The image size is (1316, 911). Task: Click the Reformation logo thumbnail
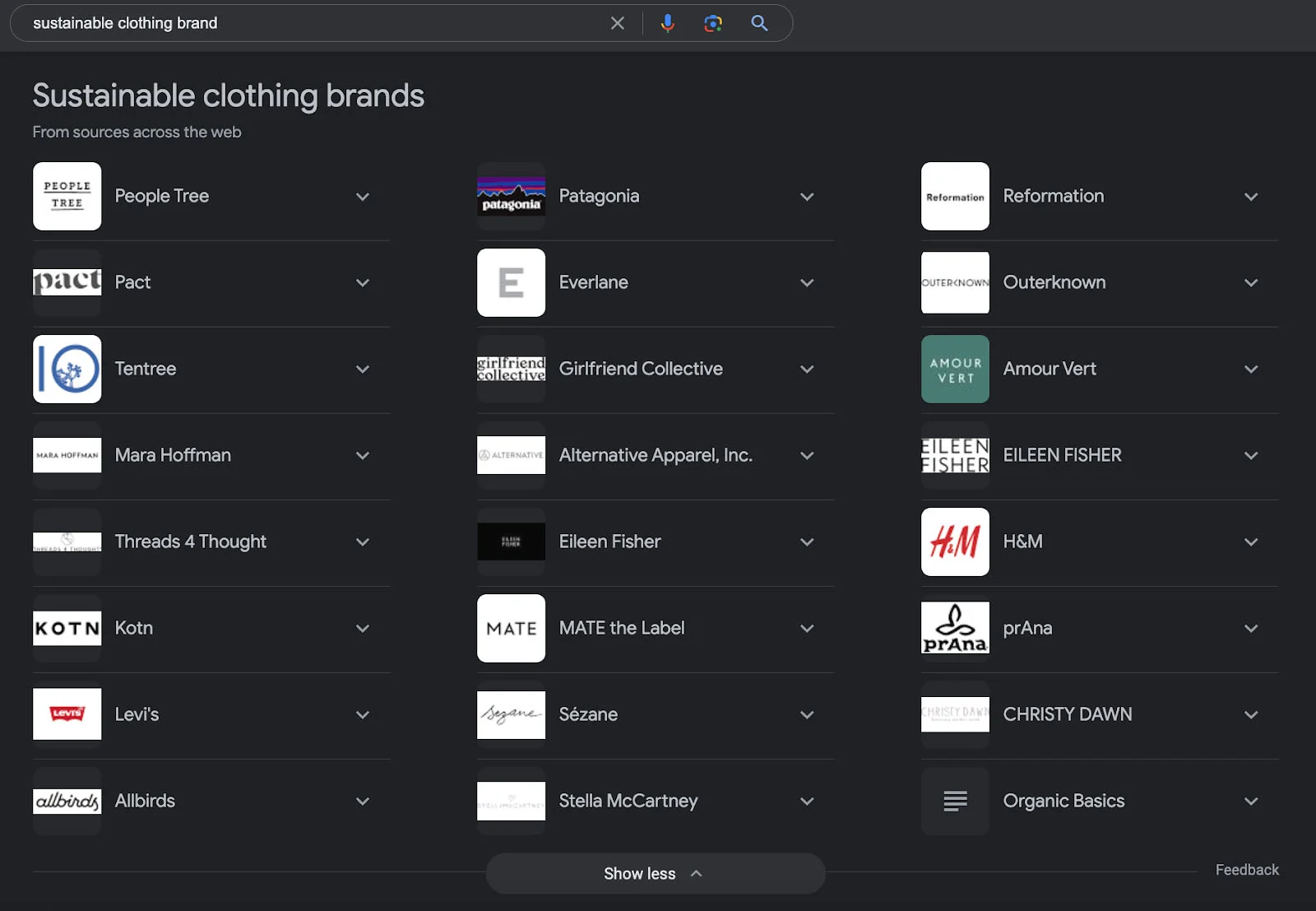click(956, 196)
